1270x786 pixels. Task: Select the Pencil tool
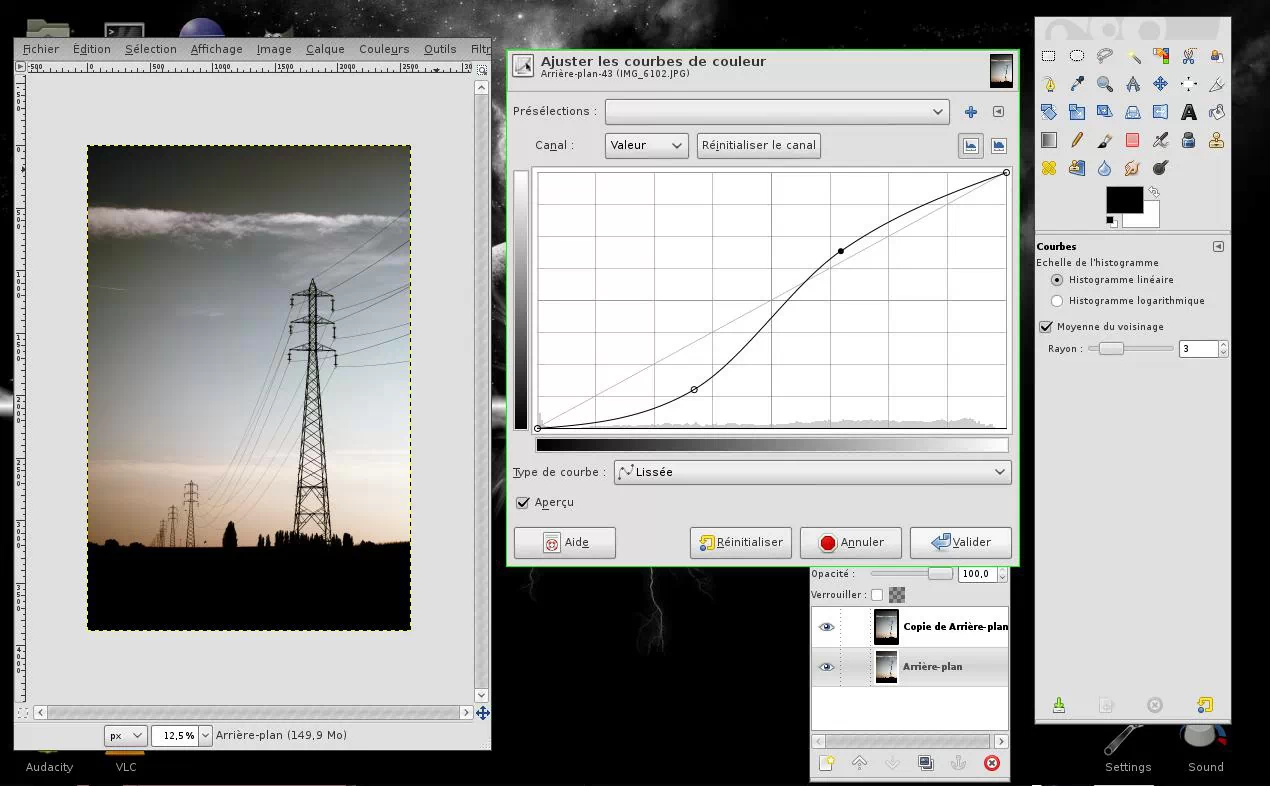click(1077, 141)
